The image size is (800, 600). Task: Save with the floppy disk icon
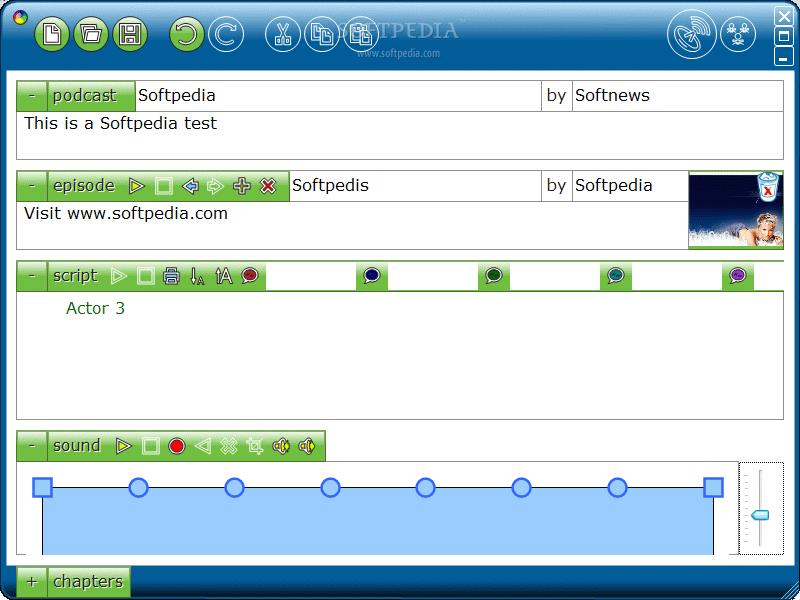pyautogui.click(x=130, y=34)
